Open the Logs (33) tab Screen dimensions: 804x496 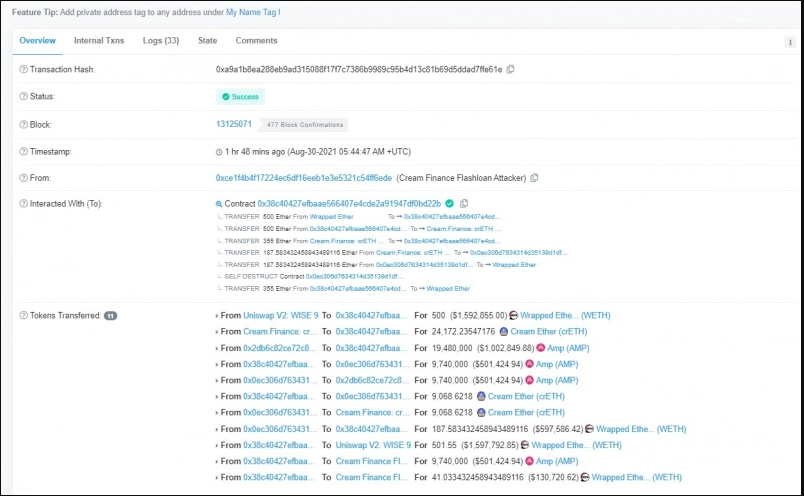click(x=161, y=41)
